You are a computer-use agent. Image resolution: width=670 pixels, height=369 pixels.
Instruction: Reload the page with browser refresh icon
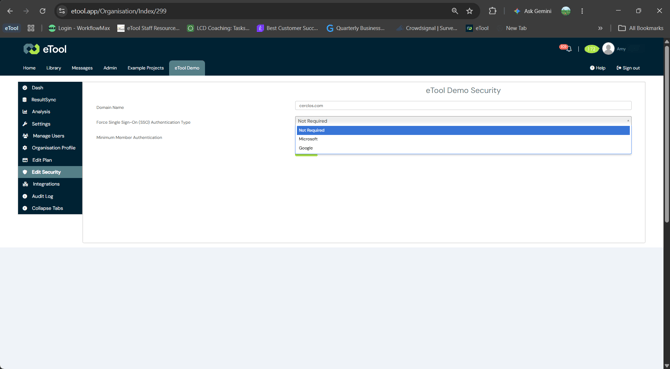(x=42, y=11)
